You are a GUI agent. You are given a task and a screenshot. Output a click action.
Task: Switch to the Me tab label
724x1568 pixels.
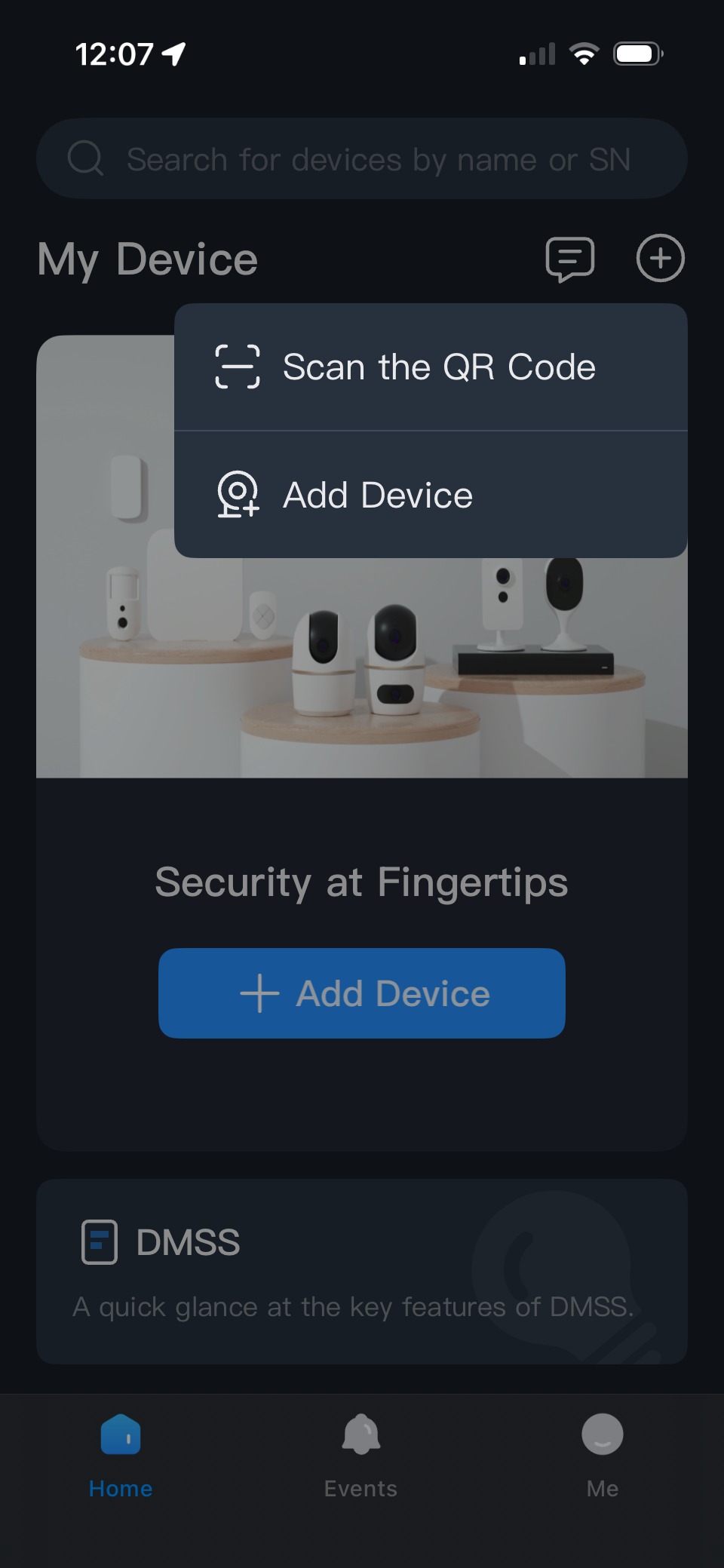coord(603,1489)
